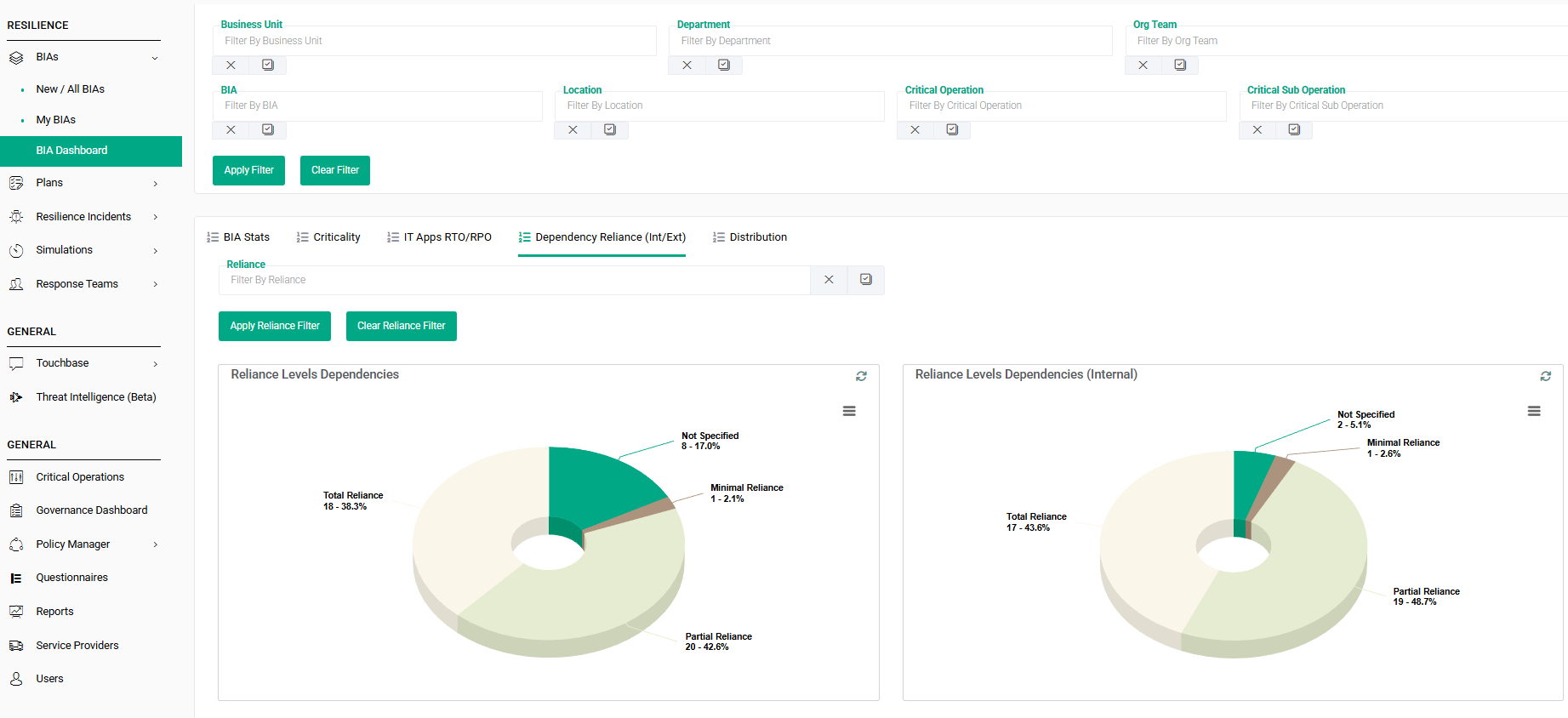The height and width of the screenshot is (718, 1568).
Task: Click the Threat Intelligence (Beta) icon
Action: 16,397
